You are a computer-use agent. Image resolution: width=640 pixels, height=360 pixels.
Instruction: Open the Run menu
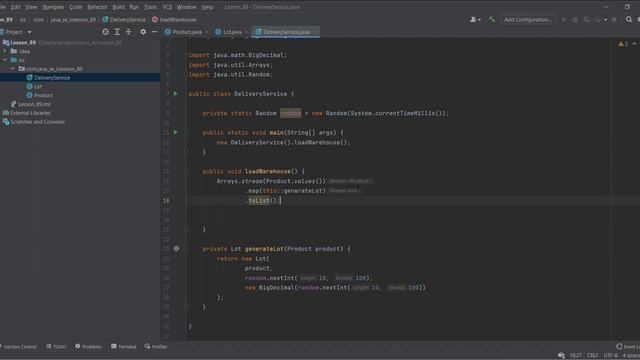point(134,7)
